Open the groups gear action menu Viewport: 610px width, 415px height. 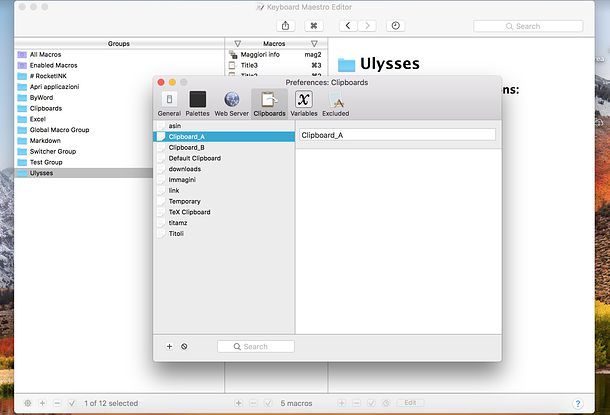pos(28,403)
